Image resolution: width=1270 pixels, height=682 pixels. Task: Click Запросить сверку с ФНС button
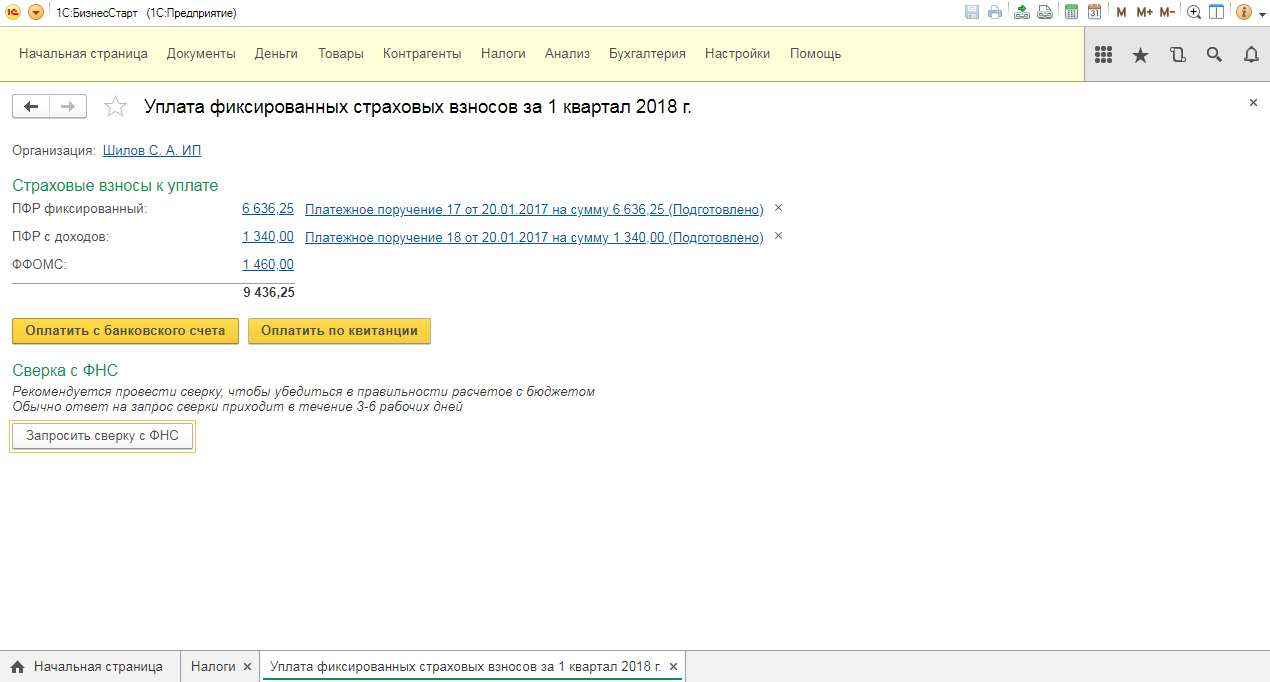pyautogui.click(x=102, y=436)
